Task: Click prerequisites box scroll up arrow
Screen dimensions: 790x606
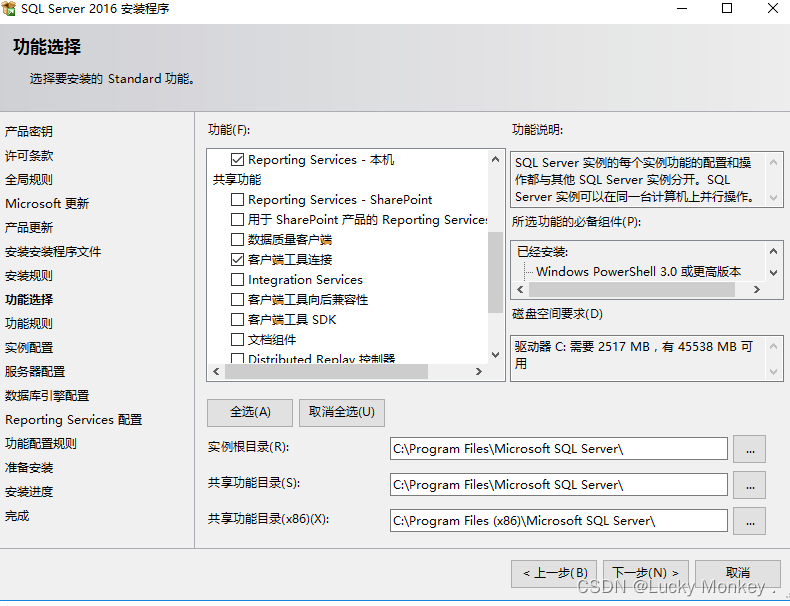Action: [x=773, y=250]
